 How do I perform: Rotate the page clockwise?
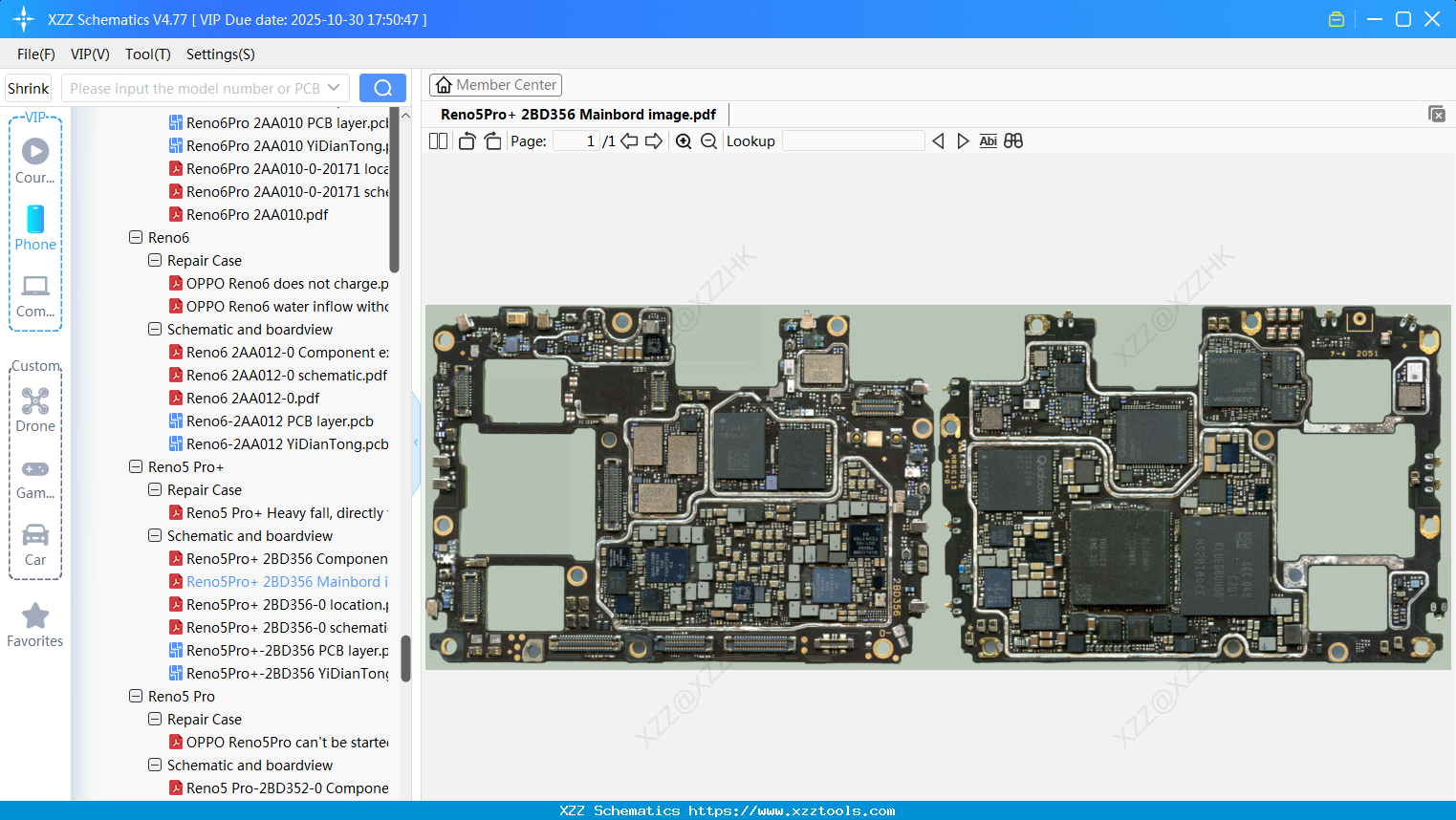click(491, 140)
